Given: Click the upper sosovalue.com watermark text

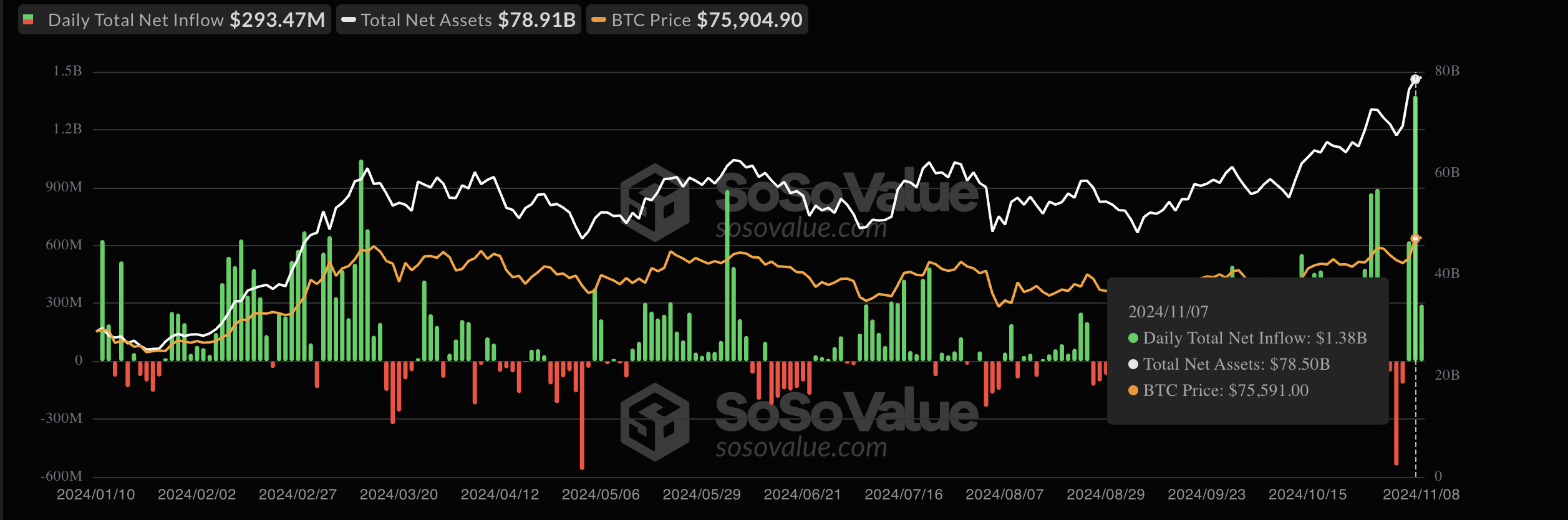Looking at the screenshot, I should 801,229.
